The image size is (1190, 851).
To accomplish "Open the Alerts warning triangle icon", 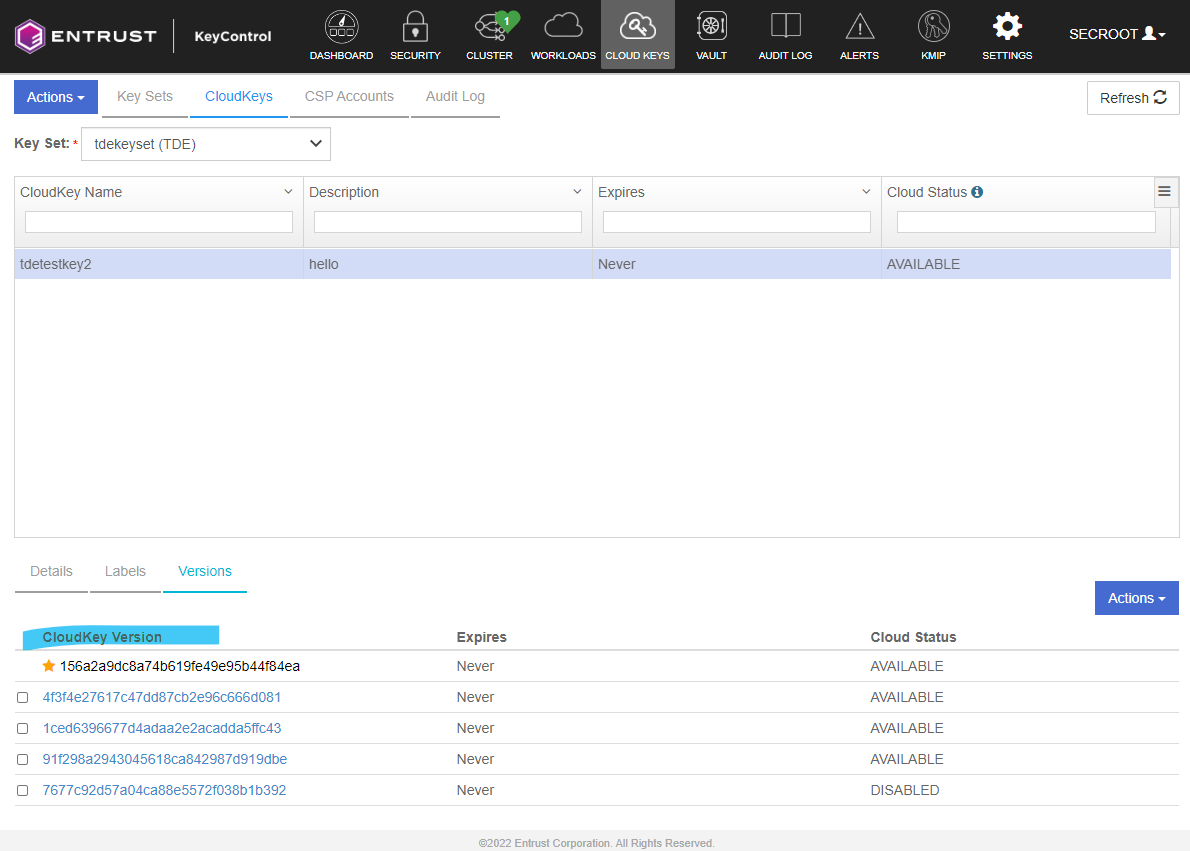I will [x=859, y=27].
